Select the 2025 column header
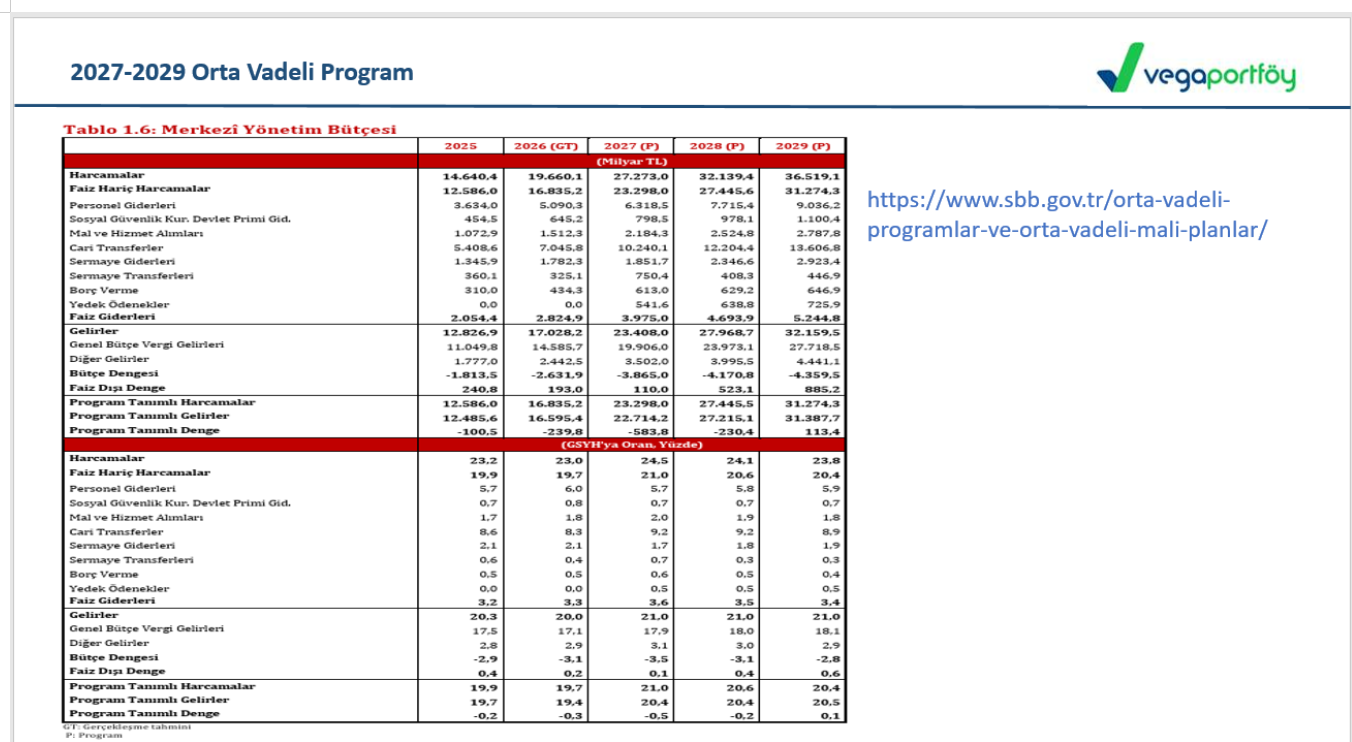The height and width of the screenshot is (742, 1352). click(460, 146)
